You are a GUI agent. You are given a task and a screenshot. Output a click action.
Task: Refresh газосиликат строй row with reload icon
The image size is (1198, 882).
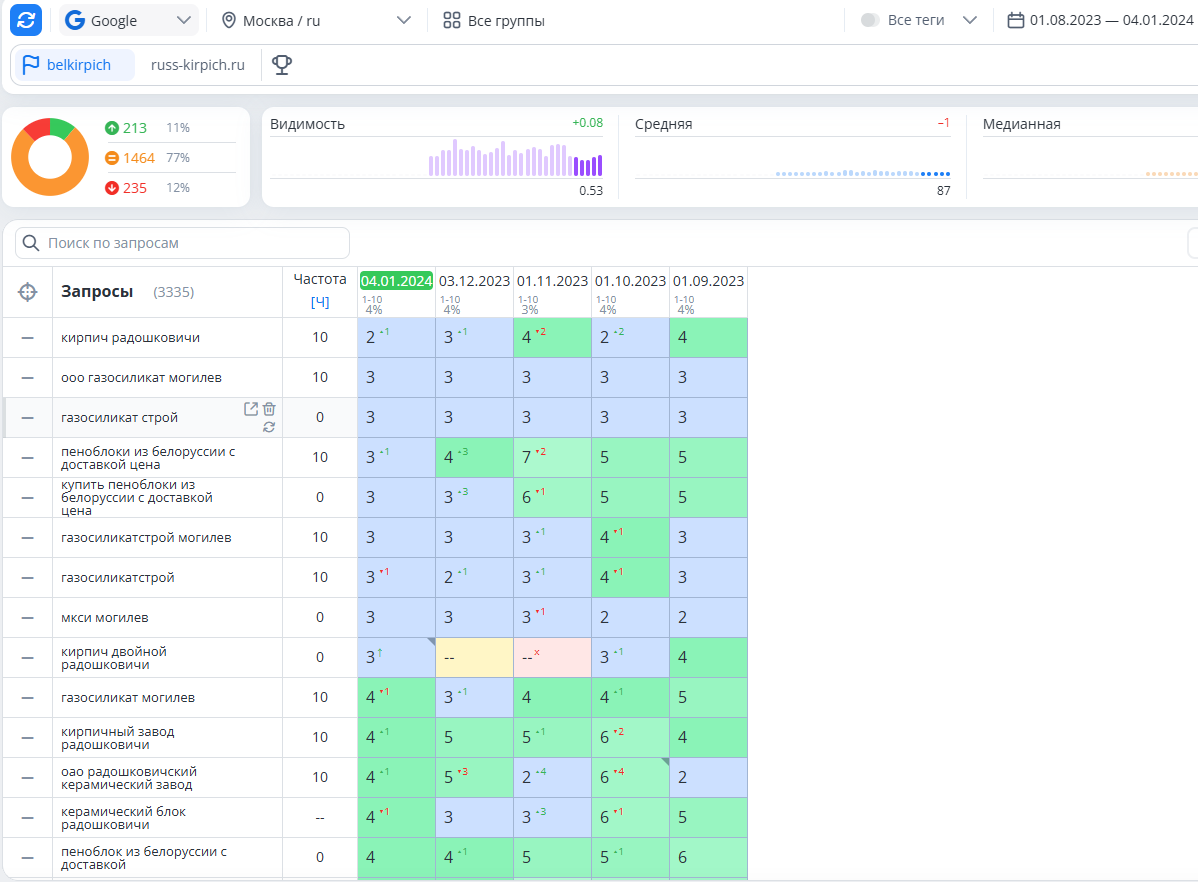(269, 427)
